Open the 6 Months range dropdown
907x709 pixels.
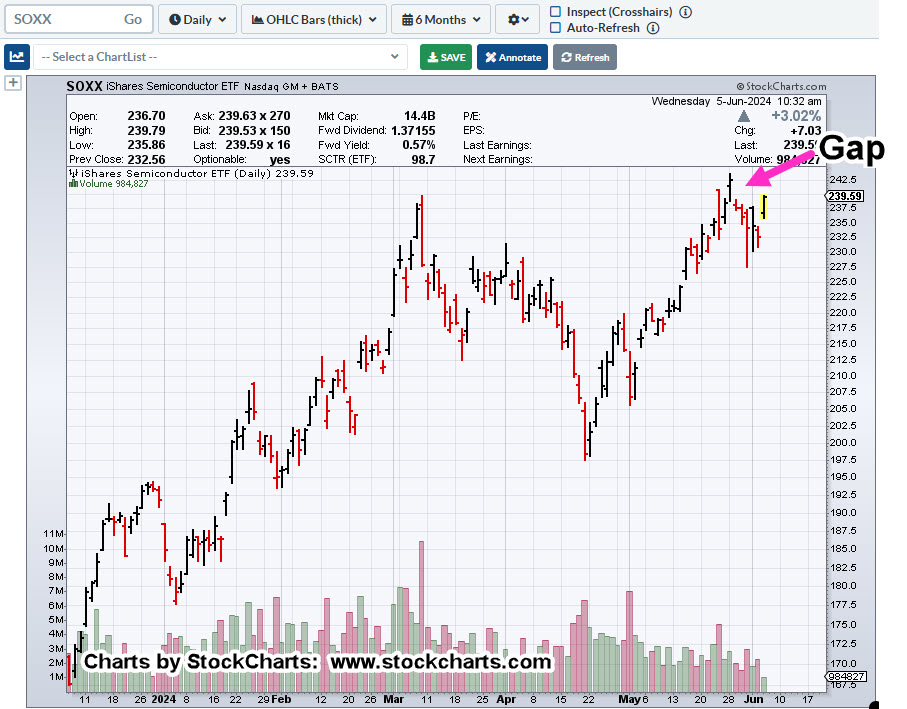pyautogui.click(x=440, y=19)
